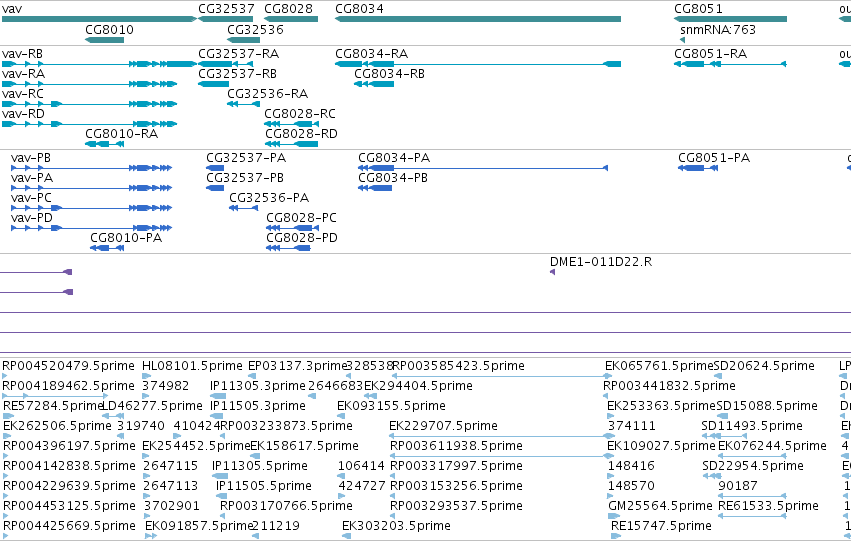Select protein CG8028-PD
The height and width of the screenshot is (541, 851).
[288, 248]
